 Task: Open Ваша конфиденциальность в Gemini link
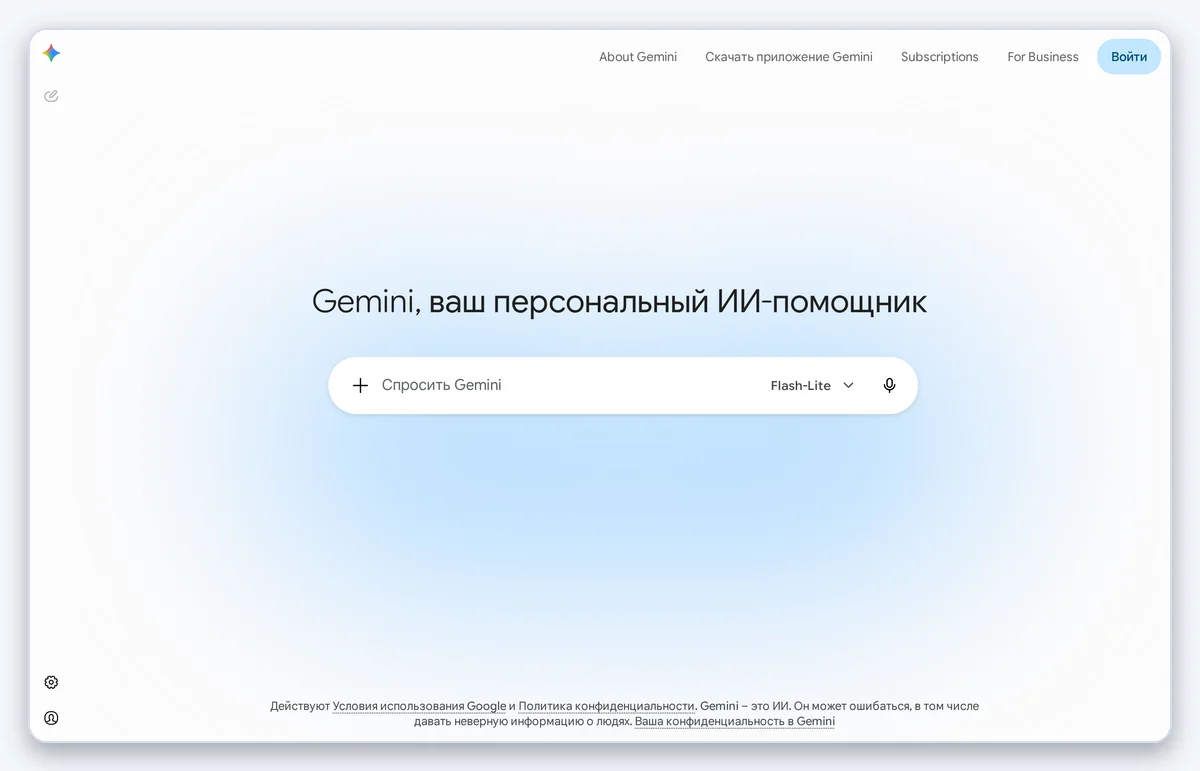coord(735,721)
